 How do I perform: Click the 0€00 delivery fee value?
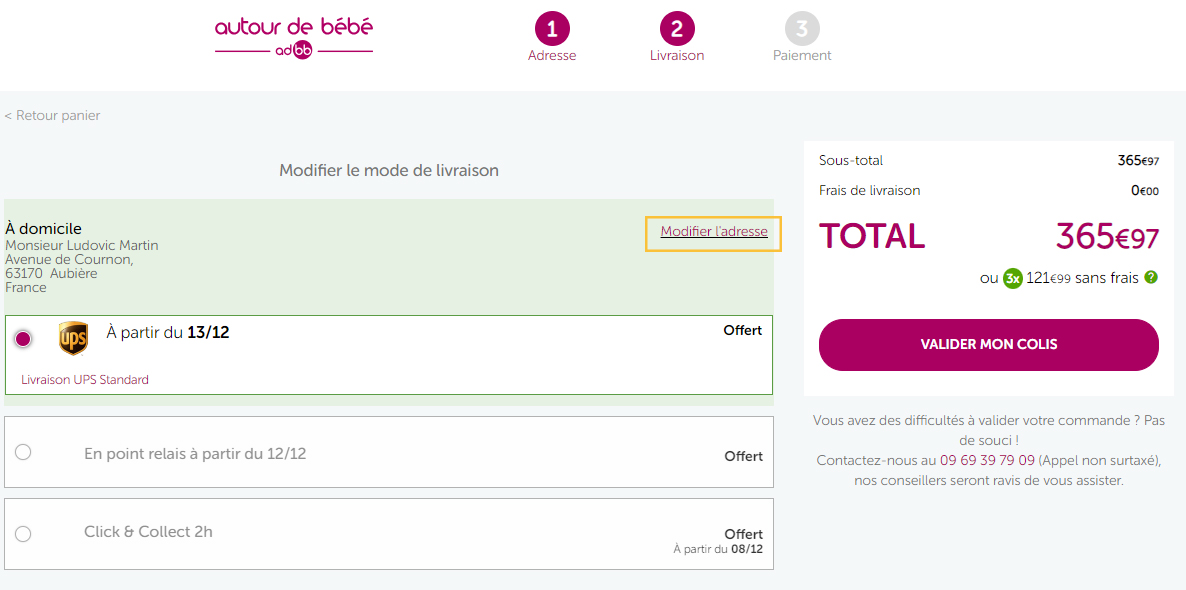click(x=1144, y=191)
